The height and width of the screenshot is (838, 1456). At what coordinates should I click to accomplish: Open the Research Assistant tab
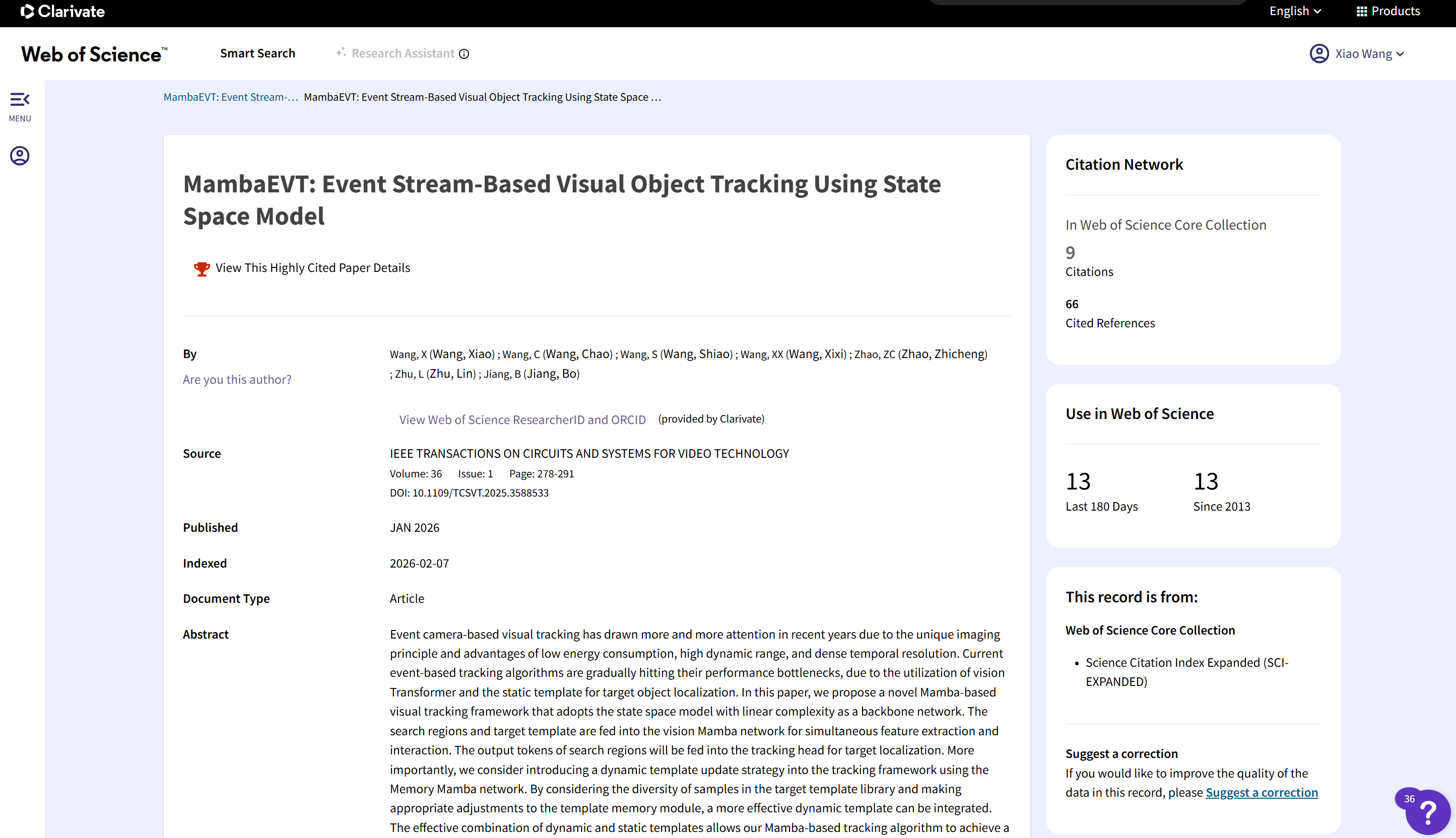coord(403,53)
